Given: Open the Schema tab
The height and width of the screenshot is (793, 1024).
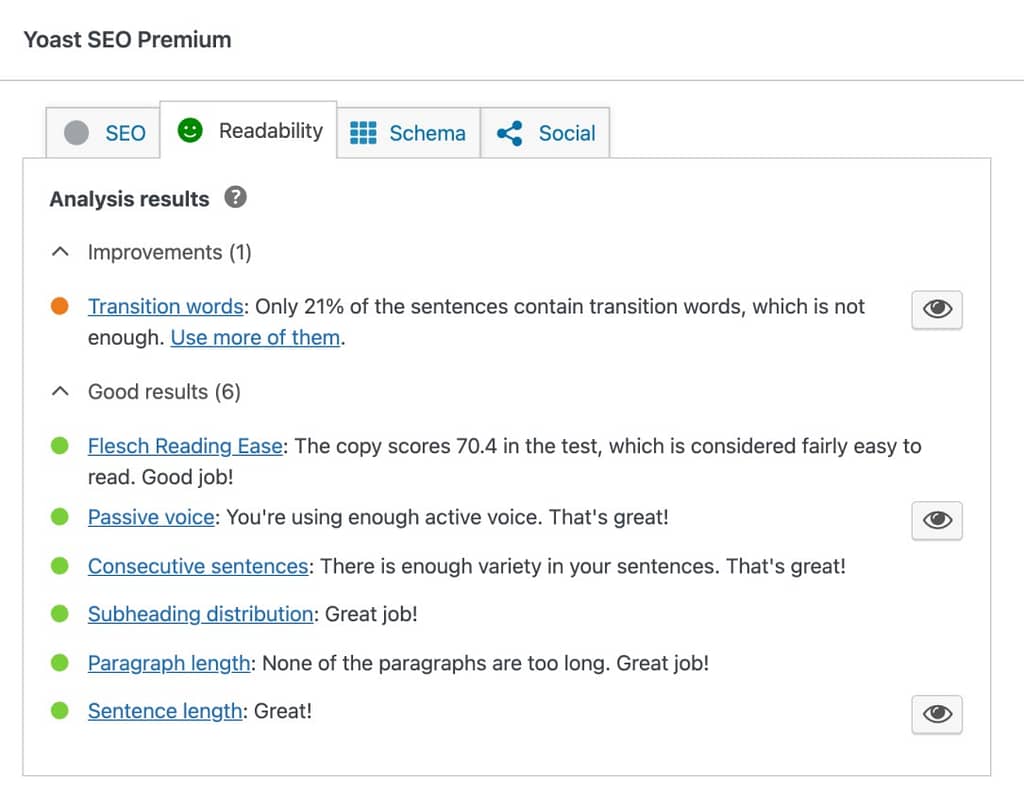Looking at the screenshot, I should [409, 133].
